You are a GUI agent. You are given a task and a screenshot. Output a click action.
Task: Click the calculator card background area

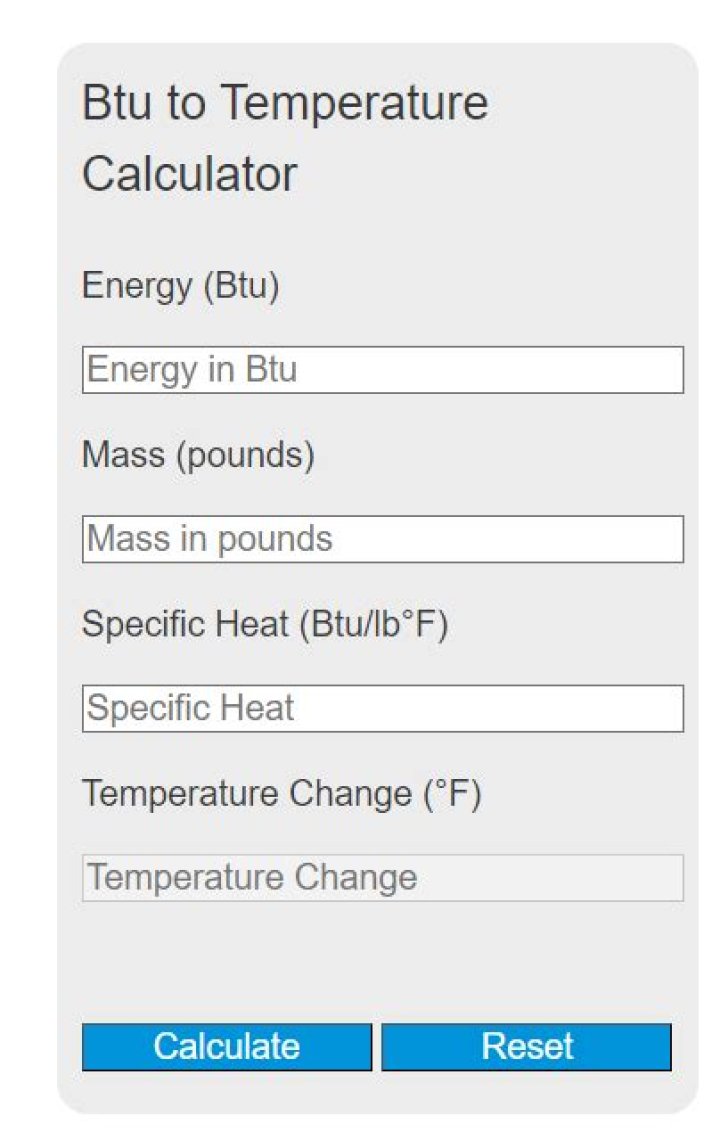coord(380,965)
